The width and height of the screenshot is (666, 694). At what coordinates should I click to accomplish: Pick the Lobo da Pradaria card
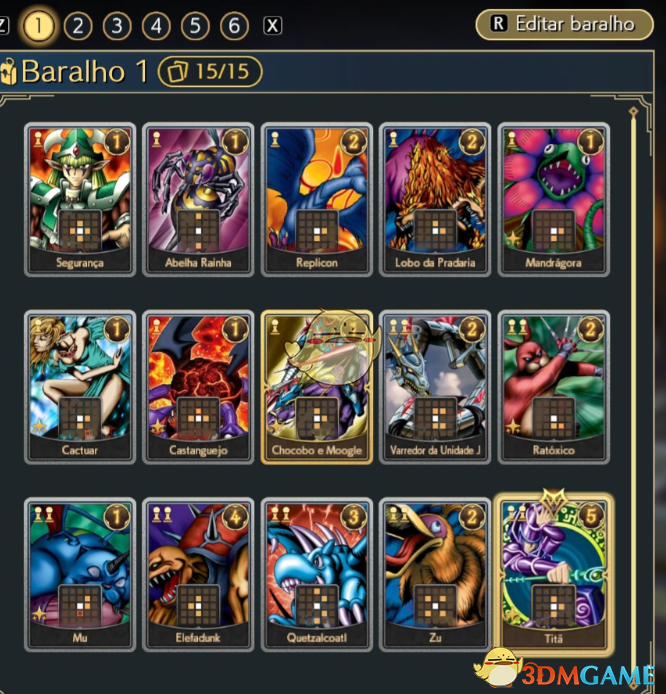pos(435,199)
